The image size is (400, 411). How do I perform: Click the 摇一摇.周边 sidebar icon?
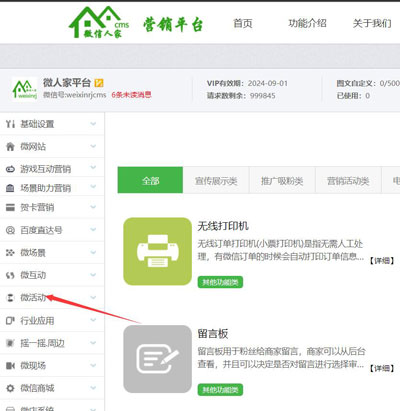point(10,343)
